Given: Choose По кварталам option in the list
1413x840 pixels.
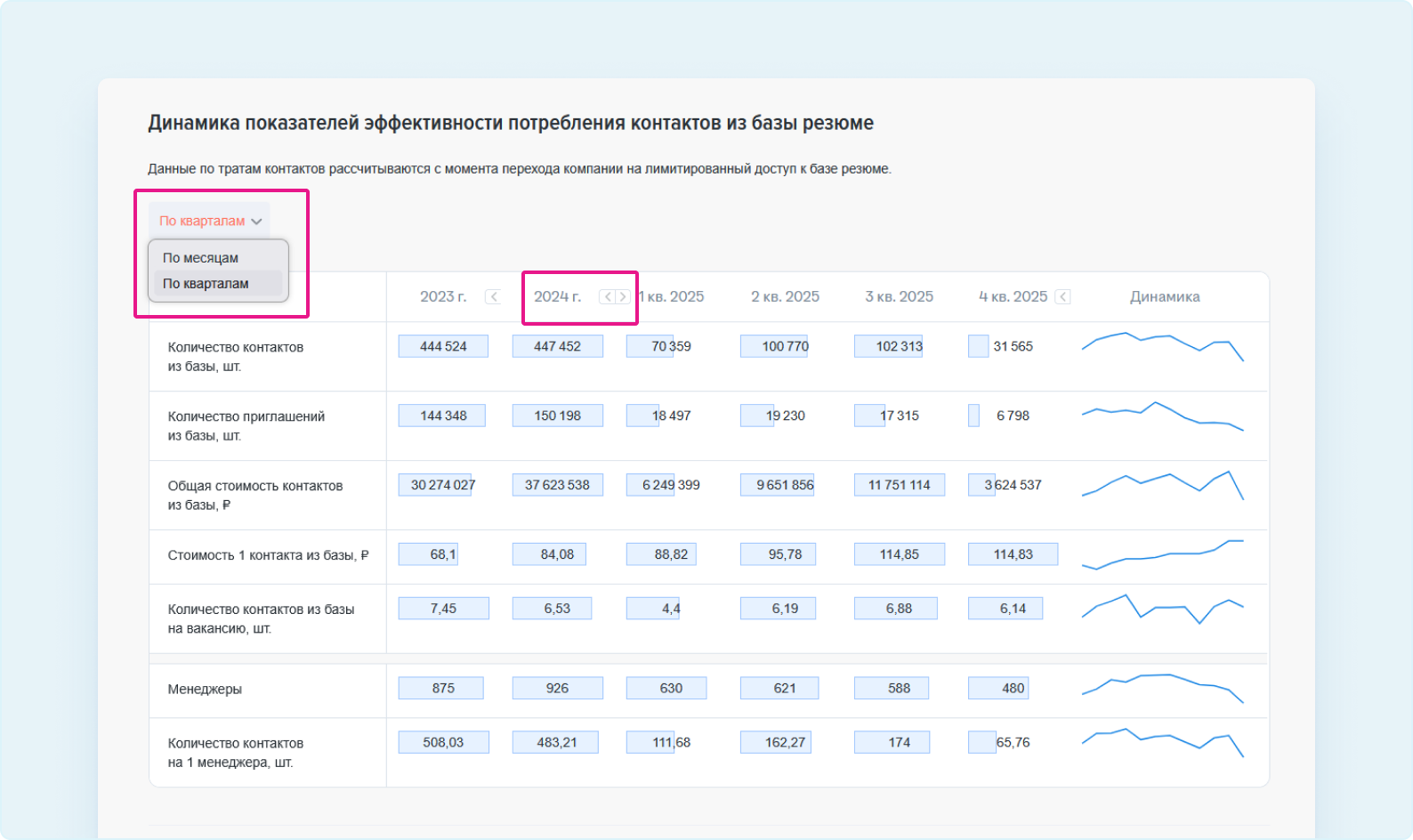Looking at the screenshot, I should [206, 284].
